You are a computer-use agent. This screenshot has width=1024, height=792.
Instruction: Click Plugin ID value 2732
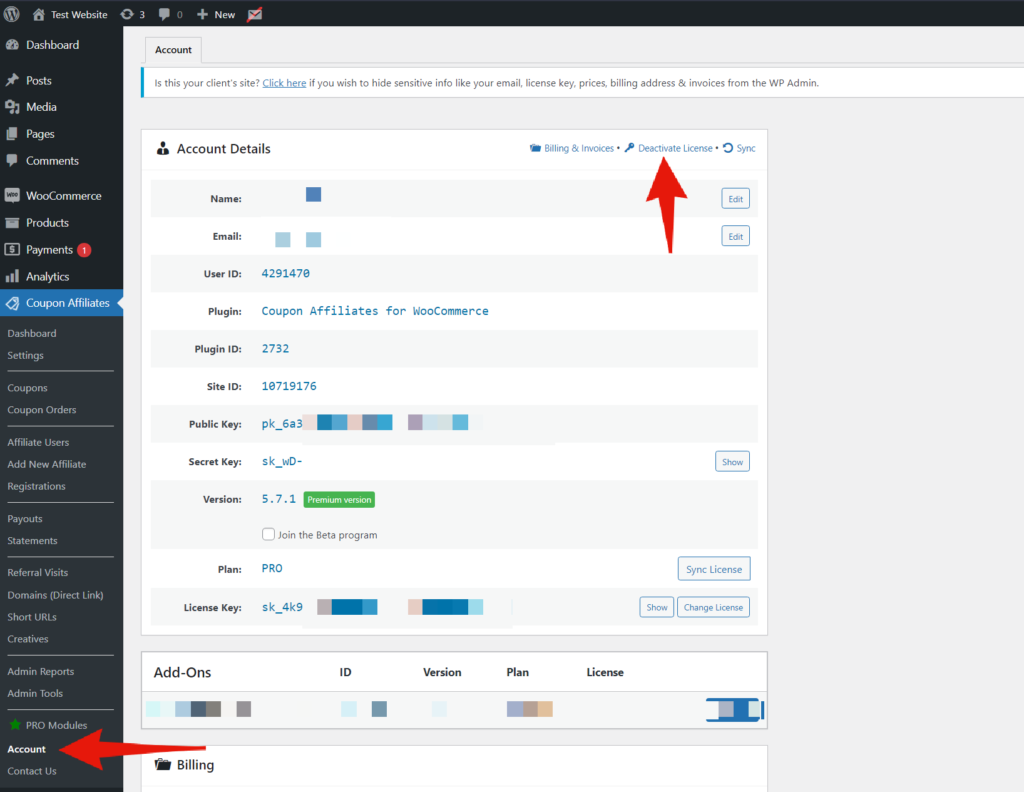[x=275, y=349]
